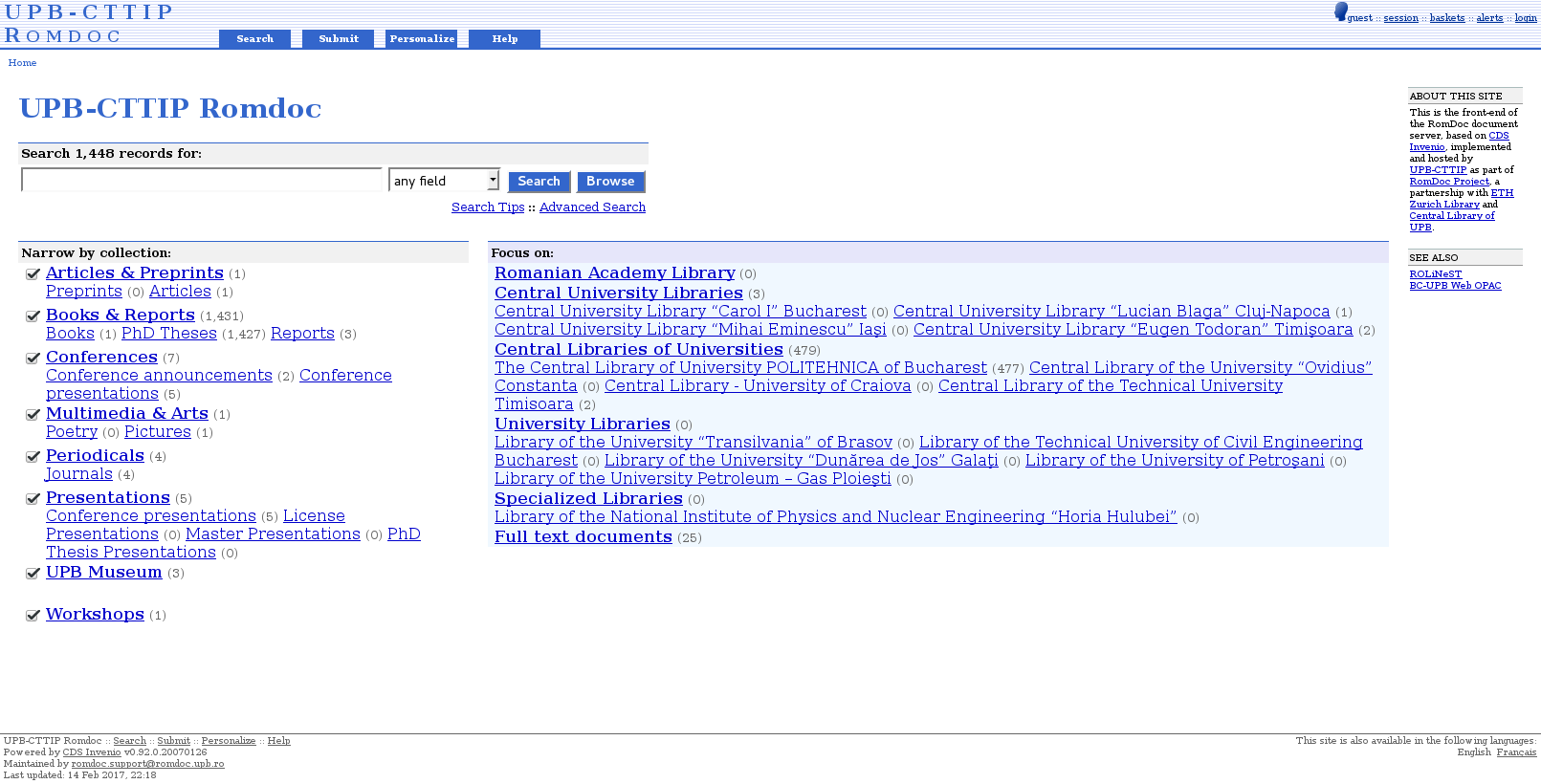Open Search Tips link
This screenshot has width=1541, height=784.
[x=488, y=207]
